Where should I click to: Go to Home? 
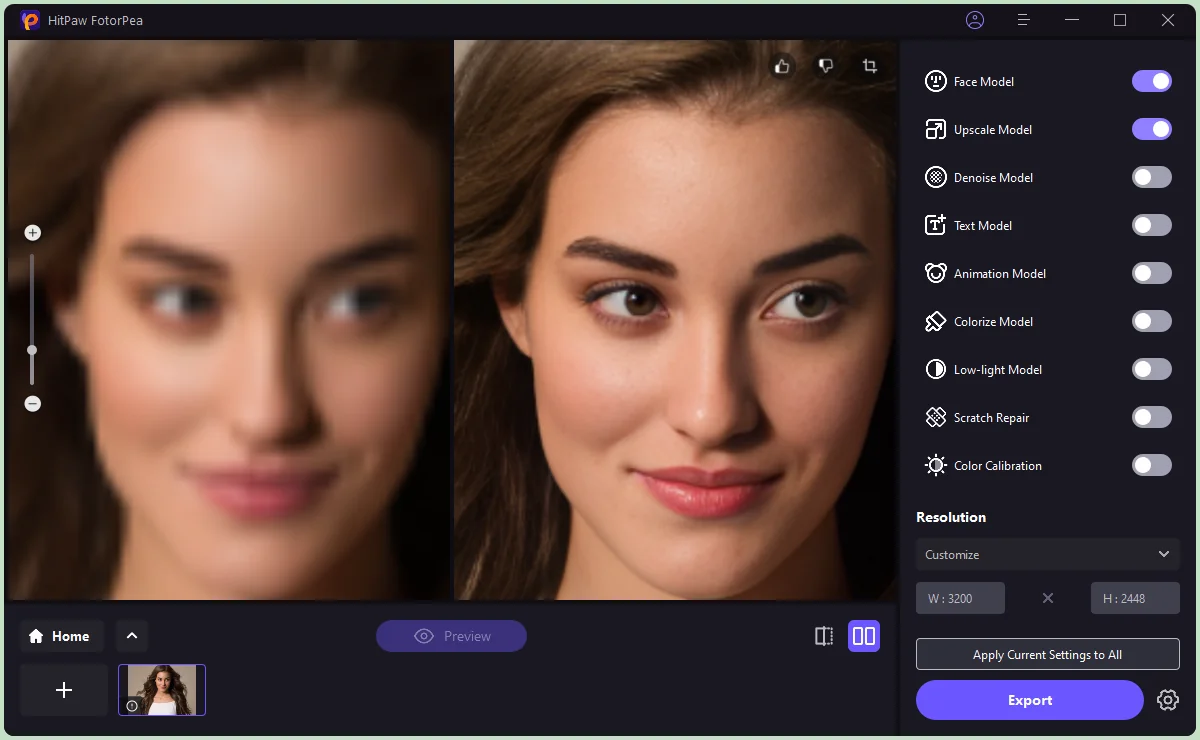pos(60,636)
